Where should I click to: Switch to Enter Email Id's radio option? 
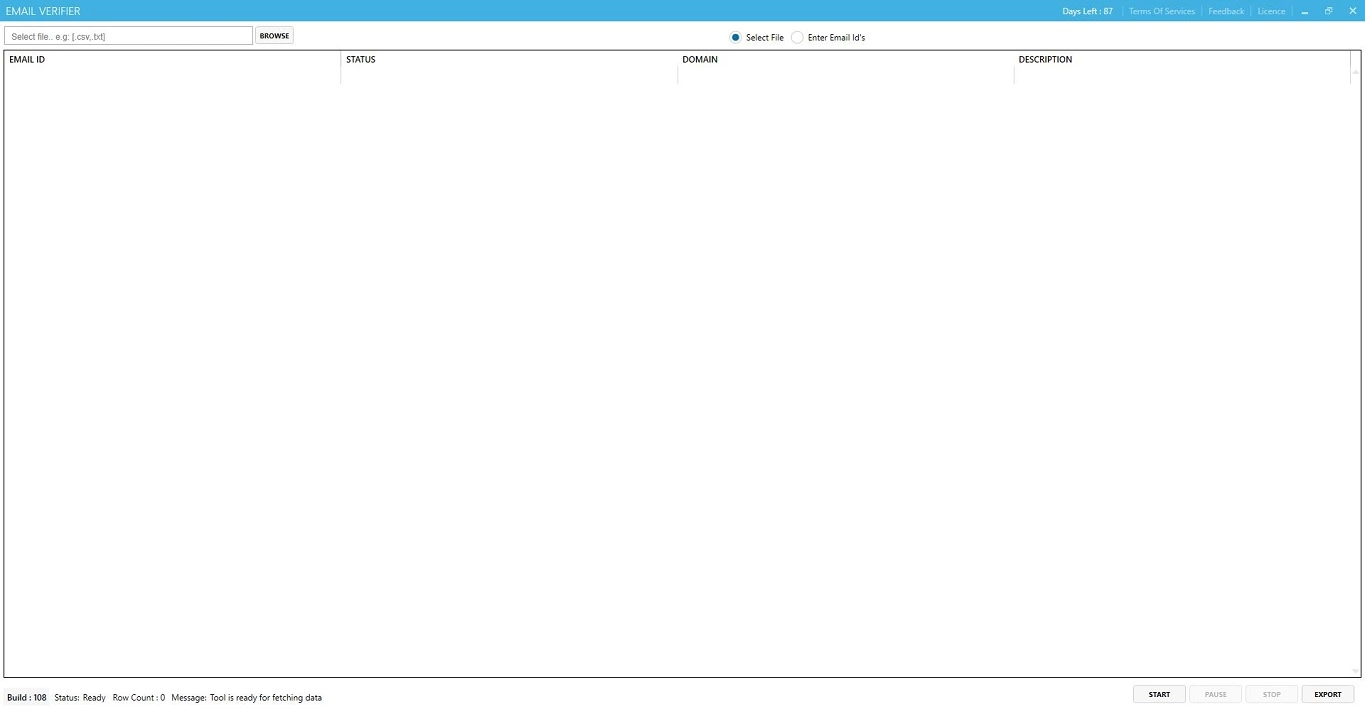coord(797,38)
